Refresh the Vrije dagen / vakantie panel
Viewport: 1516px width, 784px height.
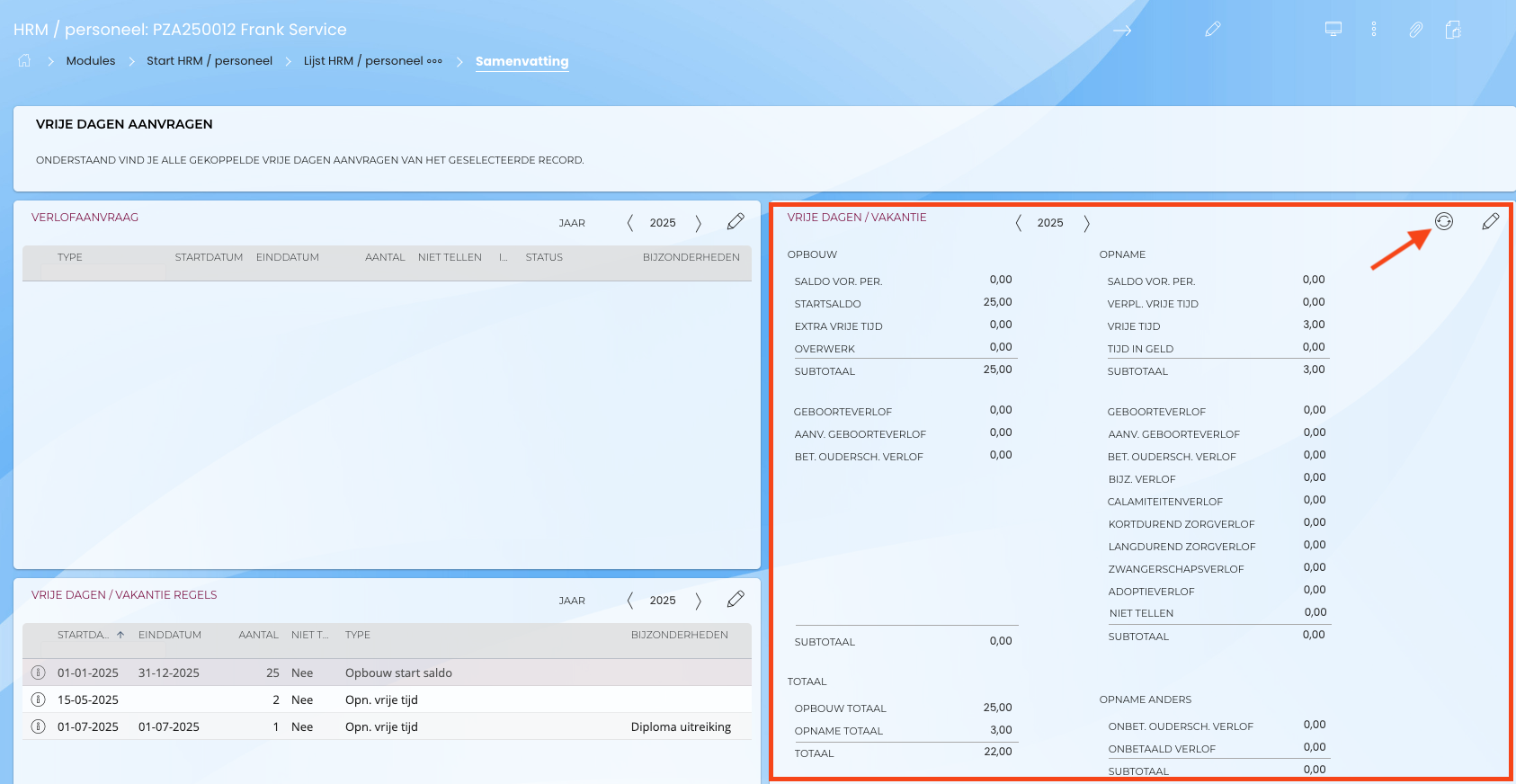(1444, 221)
